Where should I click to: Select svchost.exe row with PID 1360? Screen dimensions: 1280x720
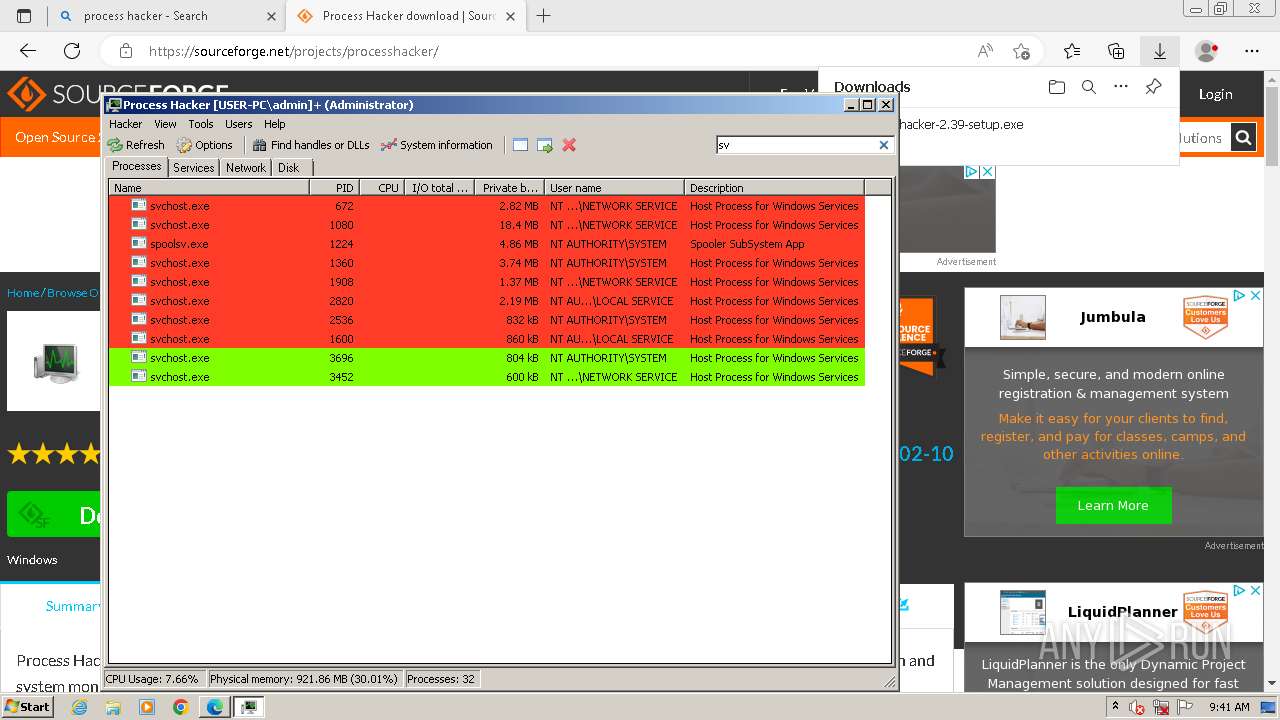click(487, 263)
